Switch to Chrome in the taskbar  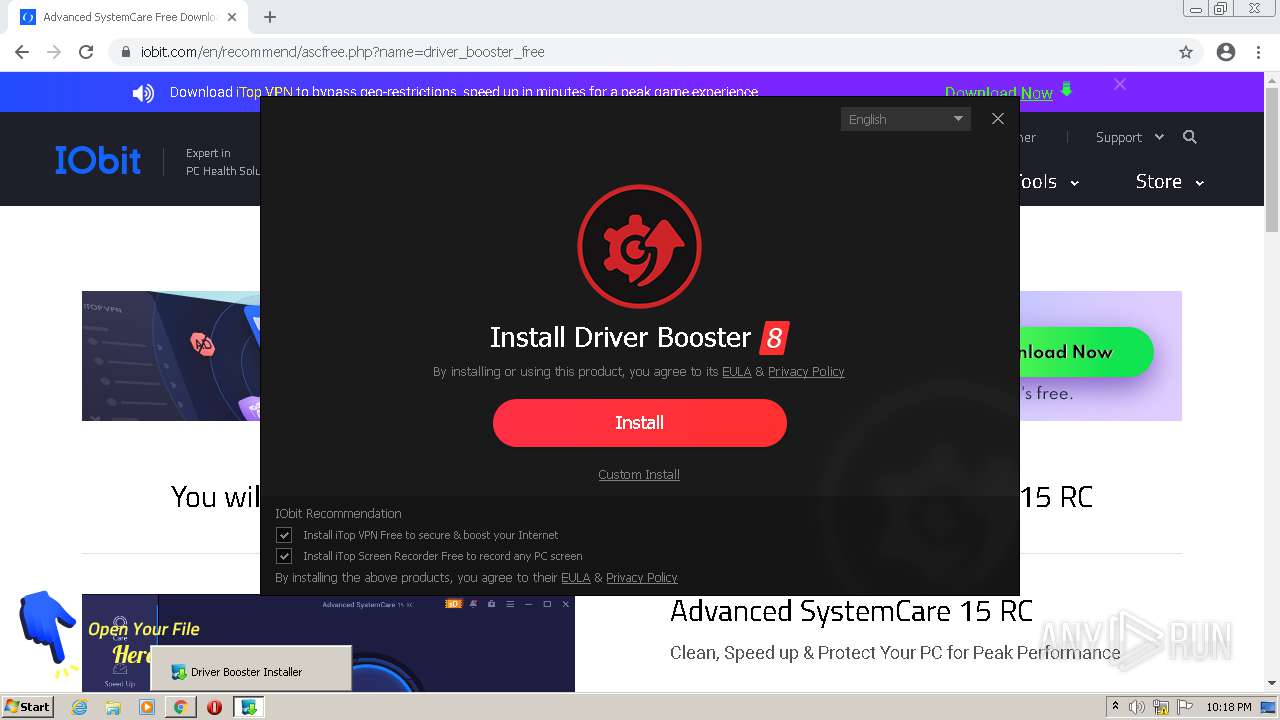pos(180,707)
